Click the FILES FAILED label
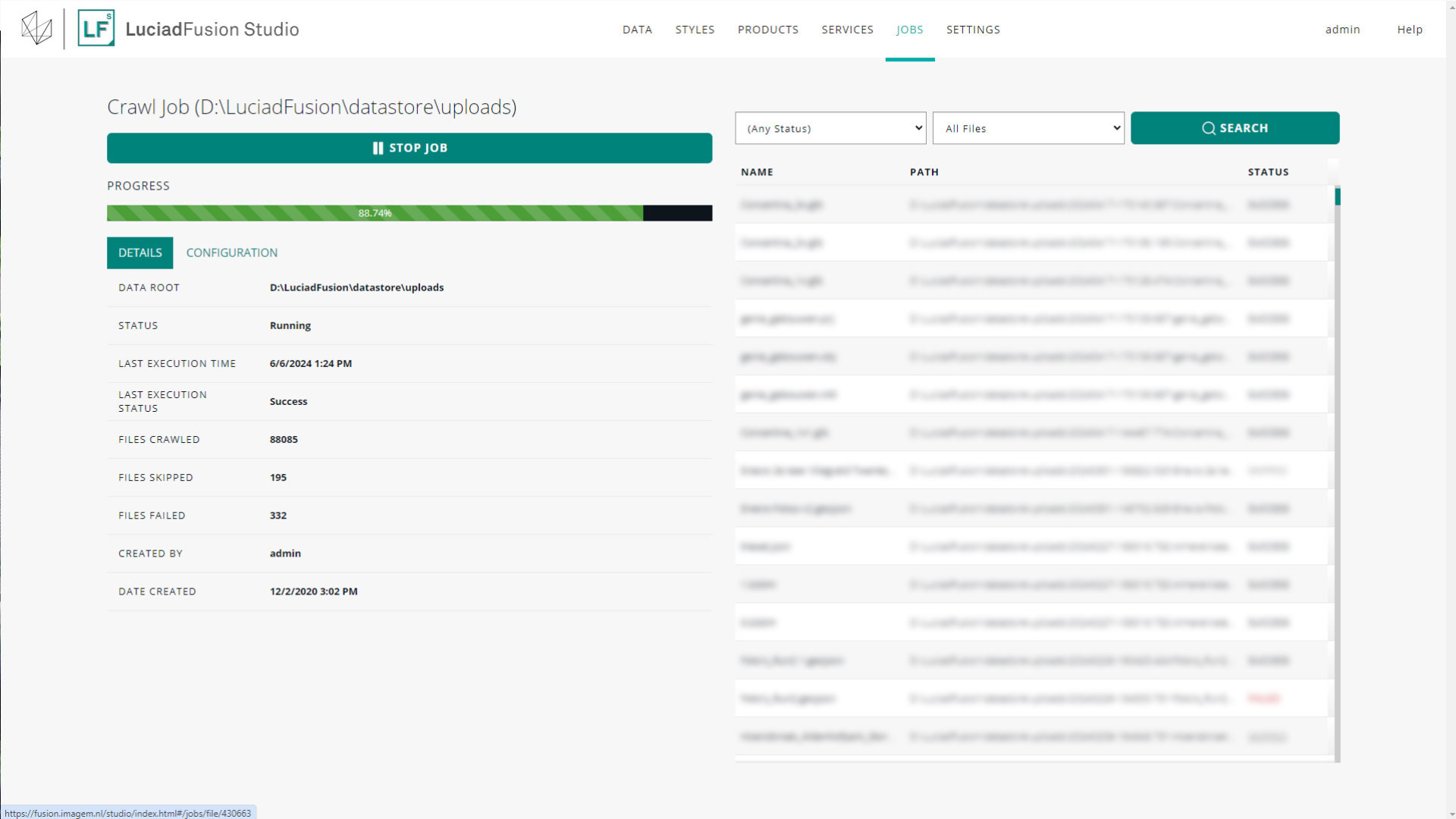 152,515
